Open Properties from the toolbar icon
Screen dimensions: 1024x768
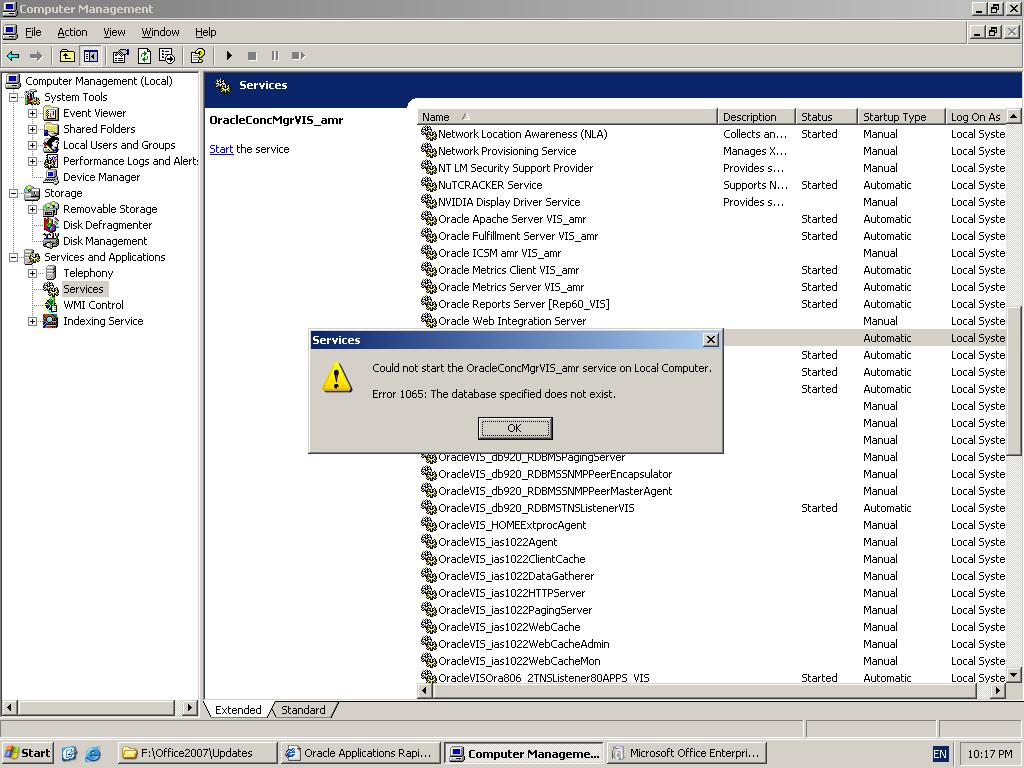pyautogui.click(x=121, y=56)
